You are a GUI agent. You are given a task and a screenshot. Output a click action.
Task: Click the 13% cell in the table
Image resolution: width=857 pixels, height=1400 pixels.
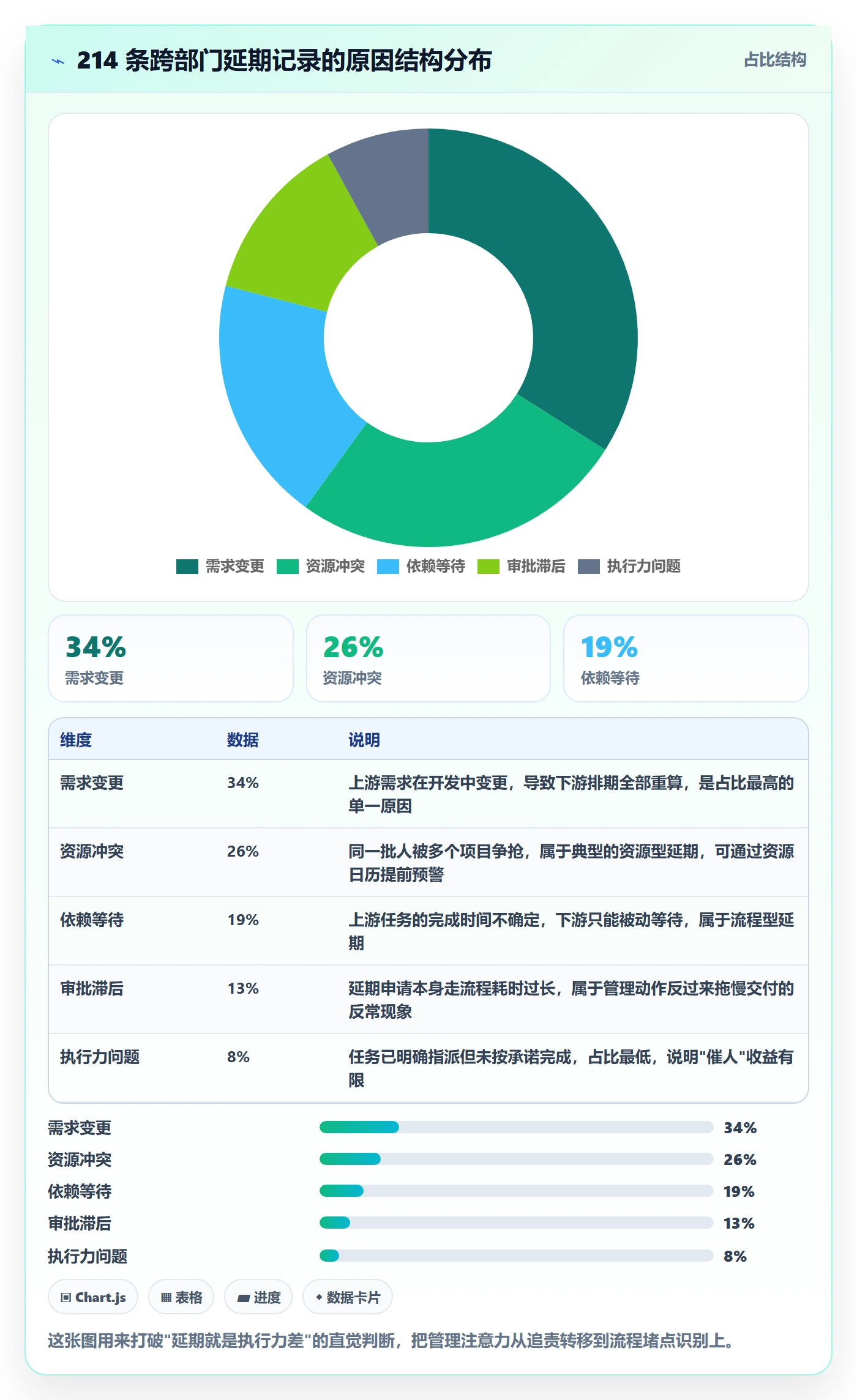[243, 988]
